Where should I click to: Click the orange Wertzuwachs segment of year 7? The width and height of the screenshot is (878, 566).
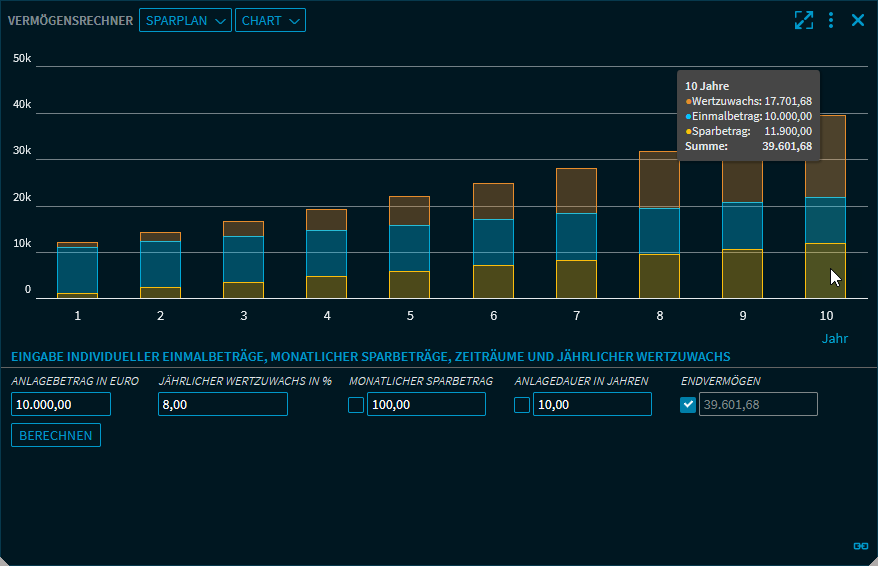(577, 190)
